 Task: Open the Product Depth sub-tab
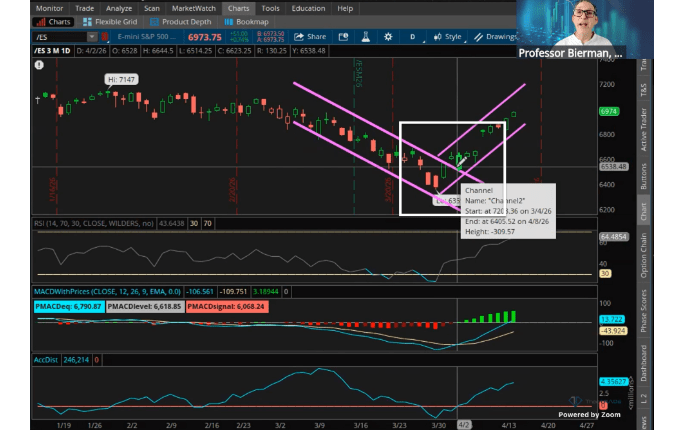(x=181, y=22)
